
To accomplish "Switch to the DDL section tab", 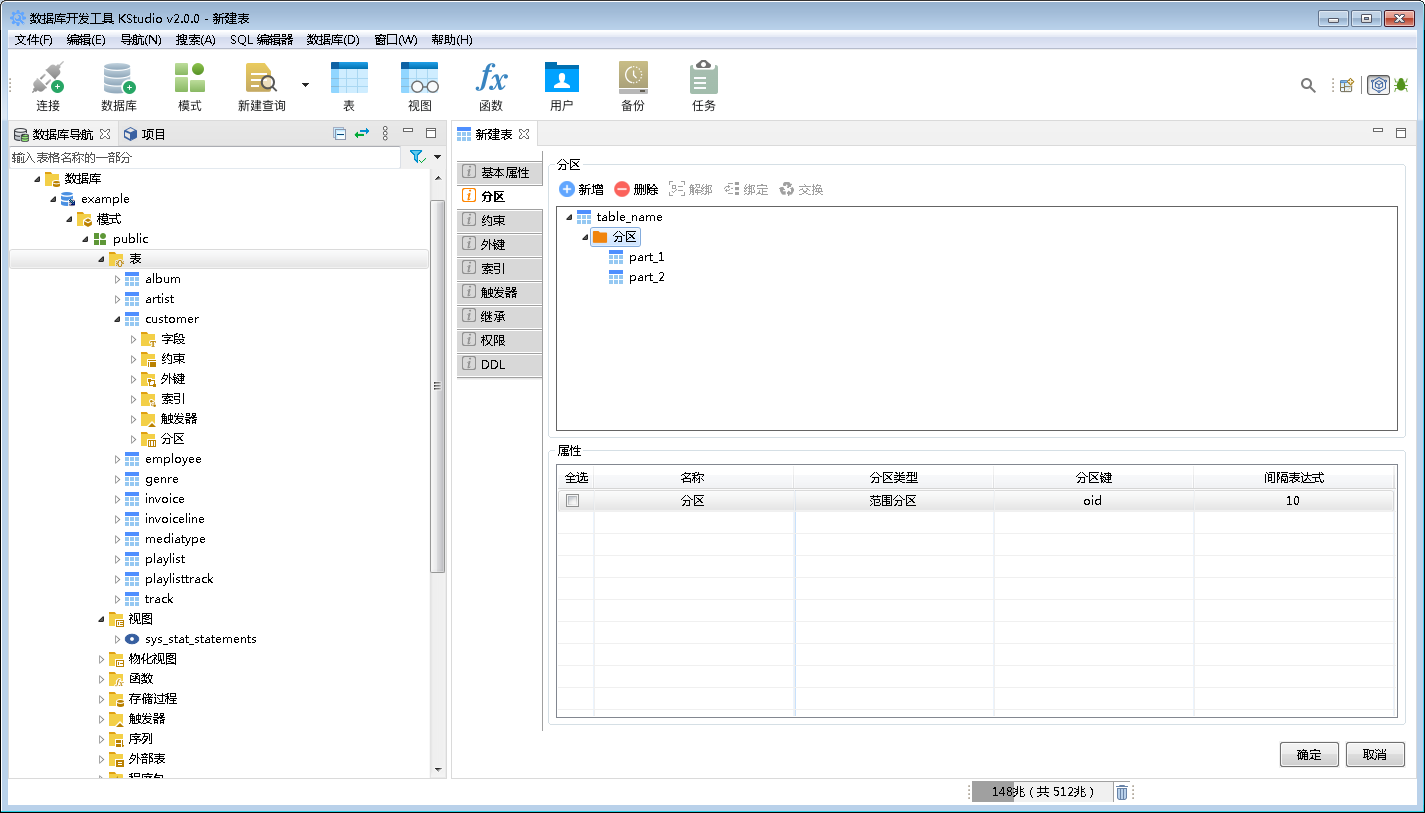I will coord(499,364).
